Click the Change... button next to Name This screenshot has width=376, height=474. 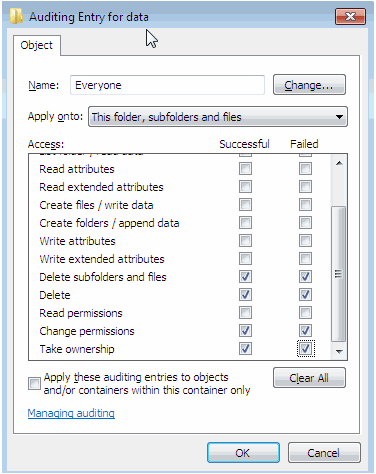[309, 85]
